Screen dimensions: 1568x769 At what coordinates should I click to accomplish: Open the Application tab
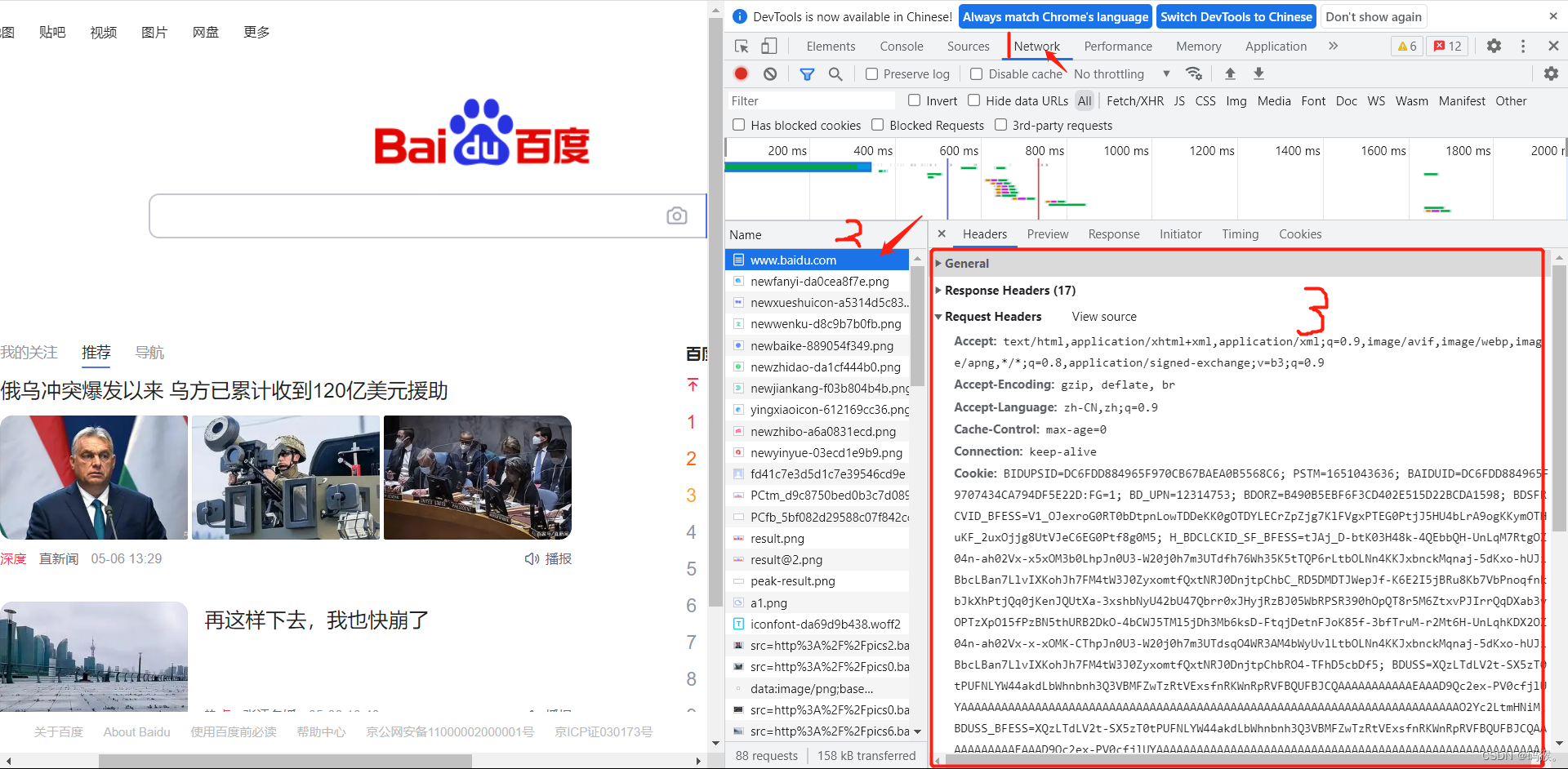(1276, 47)
